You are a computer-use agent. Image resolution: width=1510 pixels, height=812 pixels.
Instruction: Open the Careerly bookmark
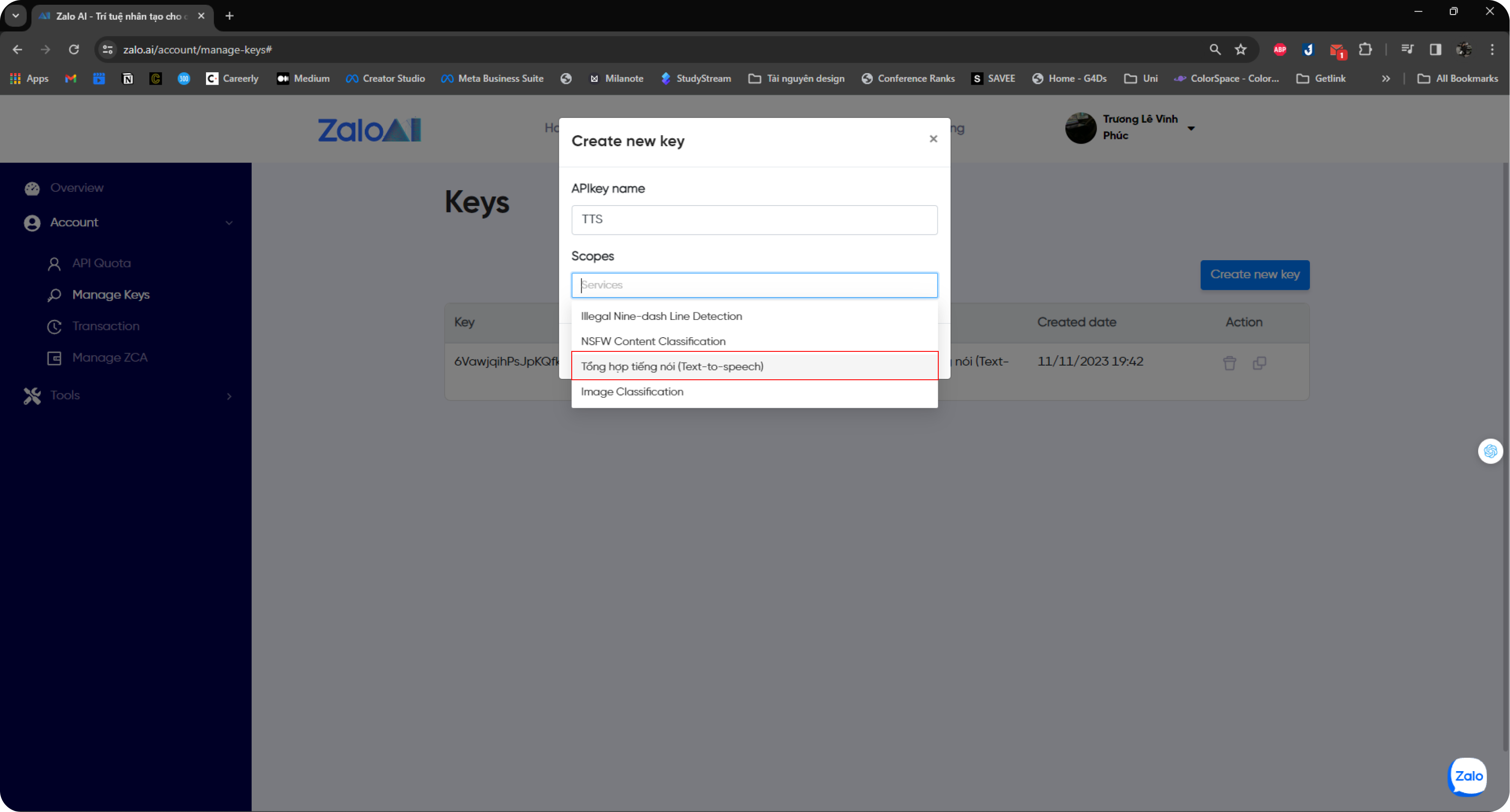(232, 79)
